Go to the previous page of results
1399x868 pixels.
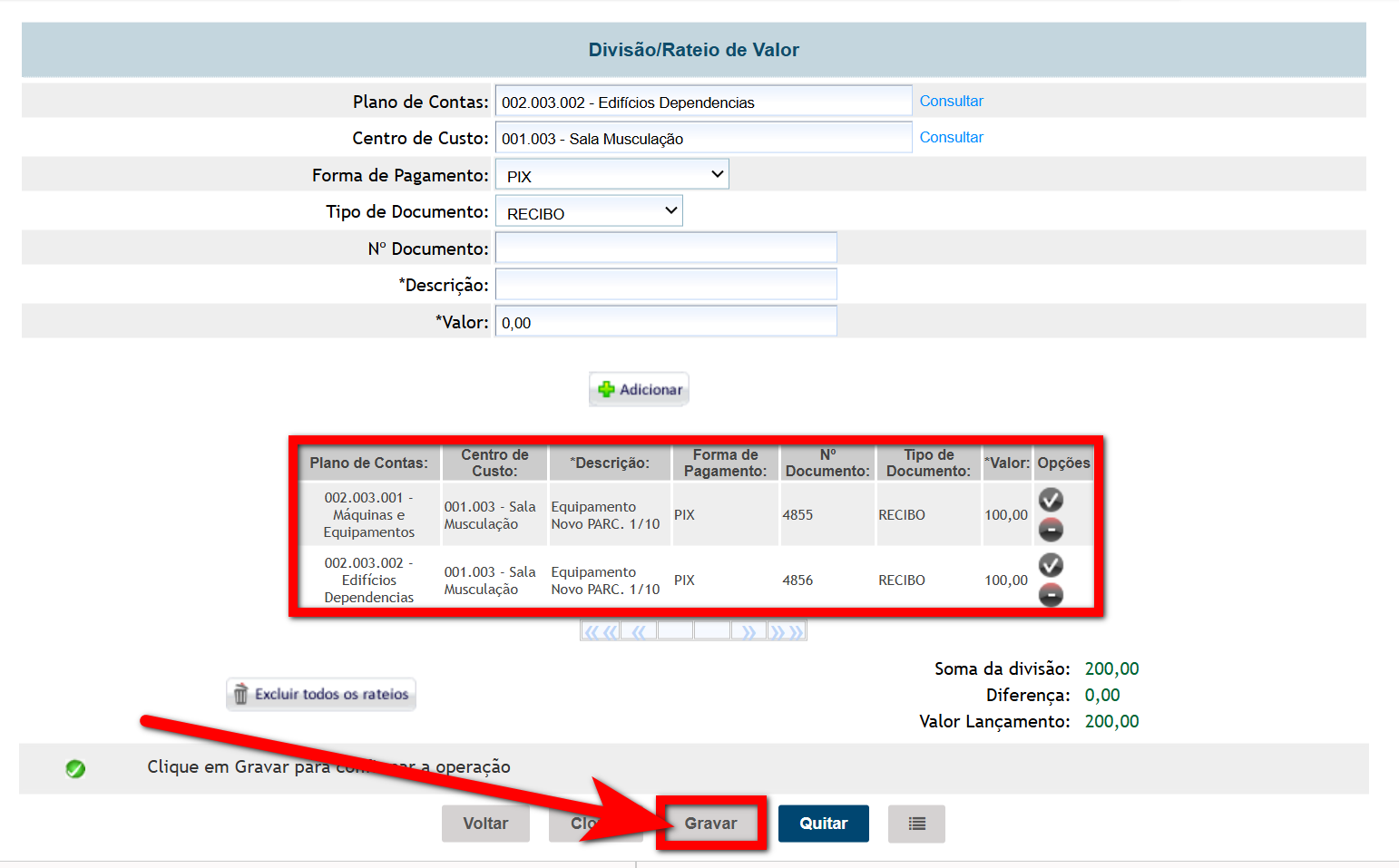(x=639, y=632)
